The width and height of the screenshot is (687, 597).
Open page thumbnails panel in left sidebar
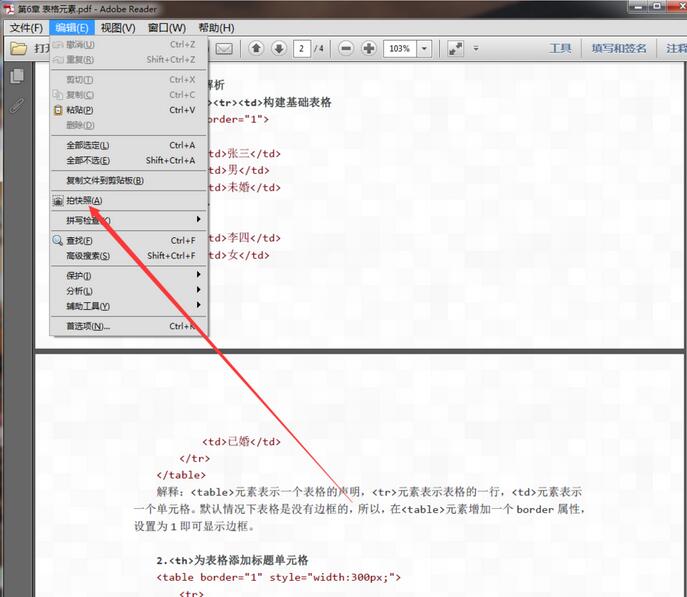[16, 77]
